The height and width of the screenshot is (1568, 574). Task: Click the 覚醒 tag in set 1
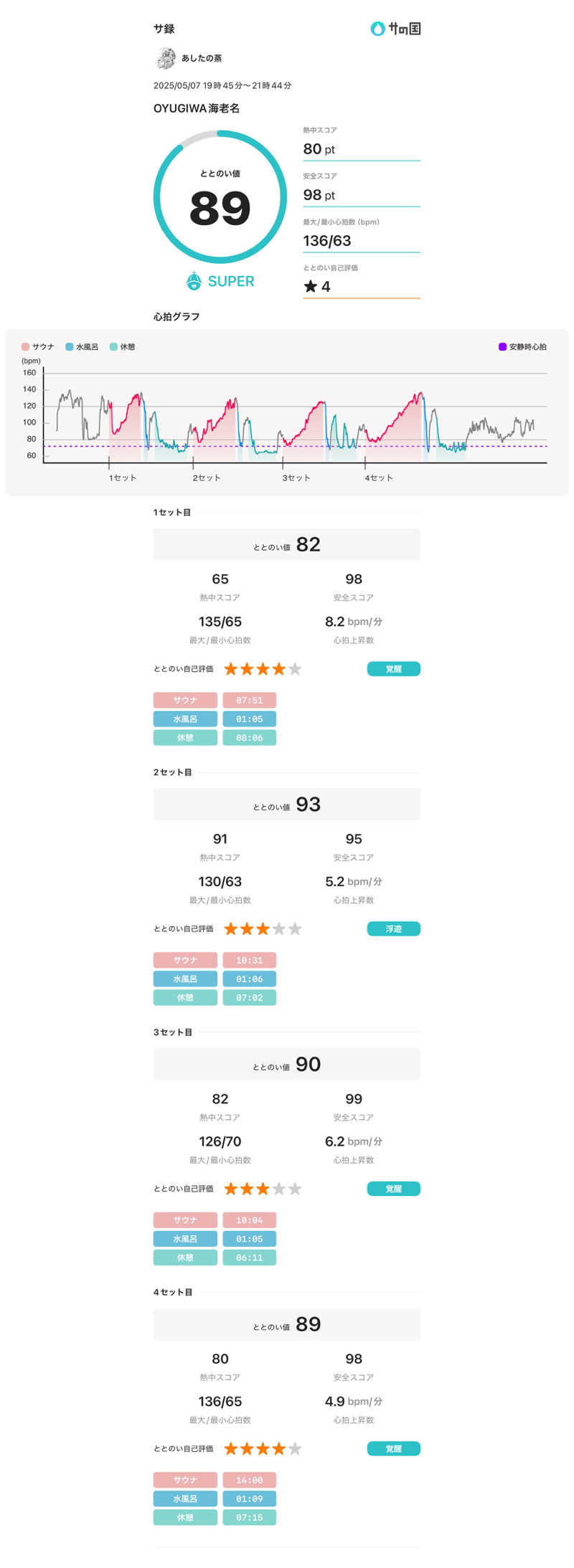coord(393,669)
